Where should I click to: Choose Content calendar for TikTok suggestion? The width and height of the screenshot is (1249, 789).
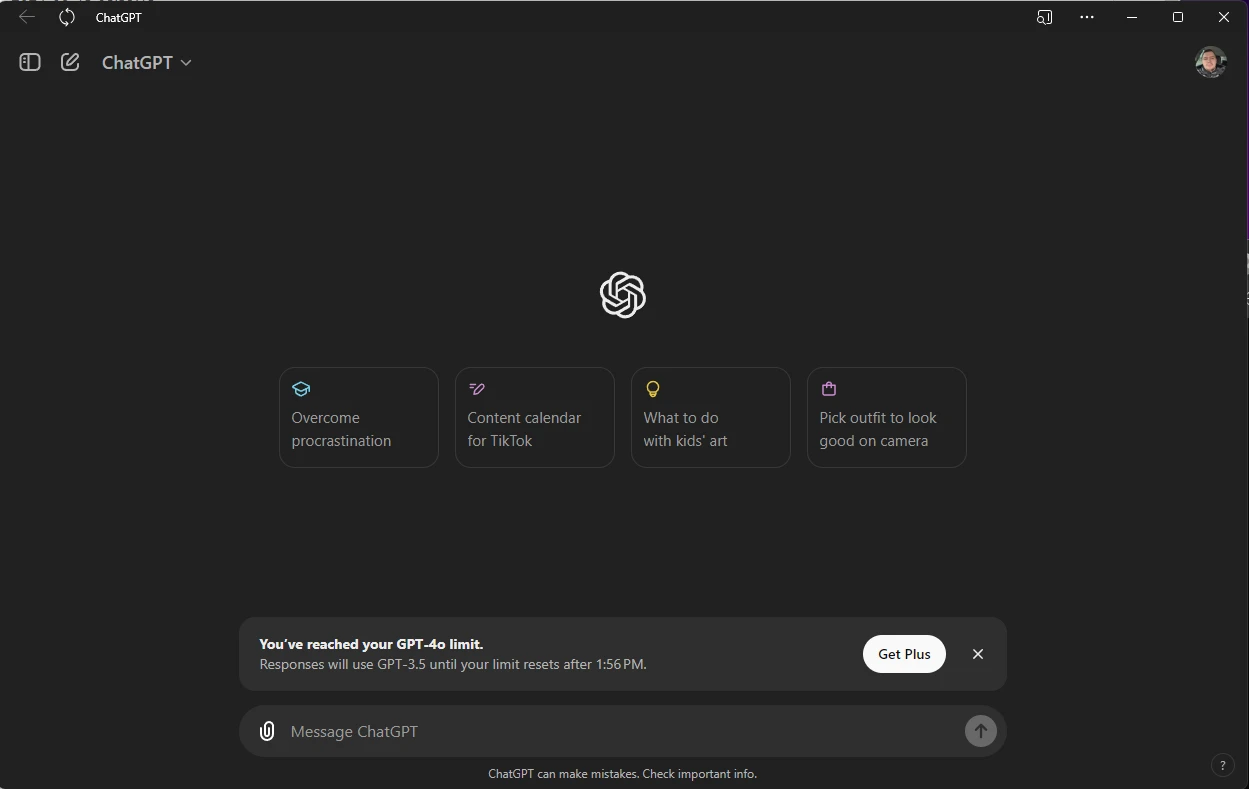(535, 417)
